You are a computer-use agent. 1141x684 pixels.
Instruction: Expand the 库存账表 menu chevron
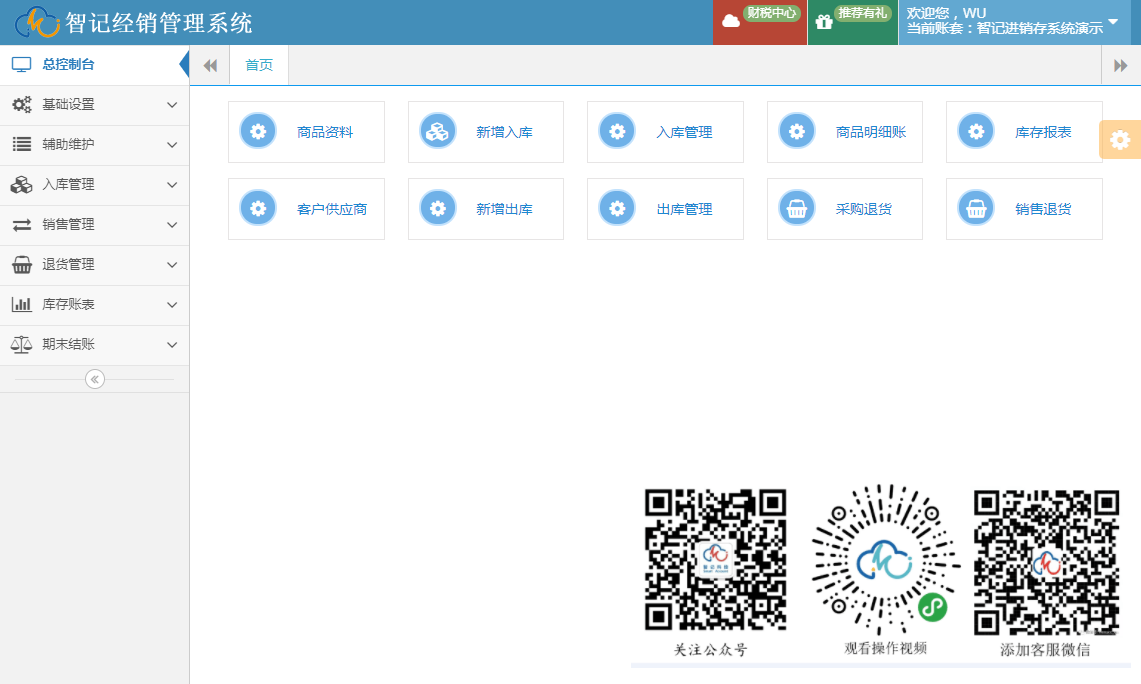pos(172,305)
